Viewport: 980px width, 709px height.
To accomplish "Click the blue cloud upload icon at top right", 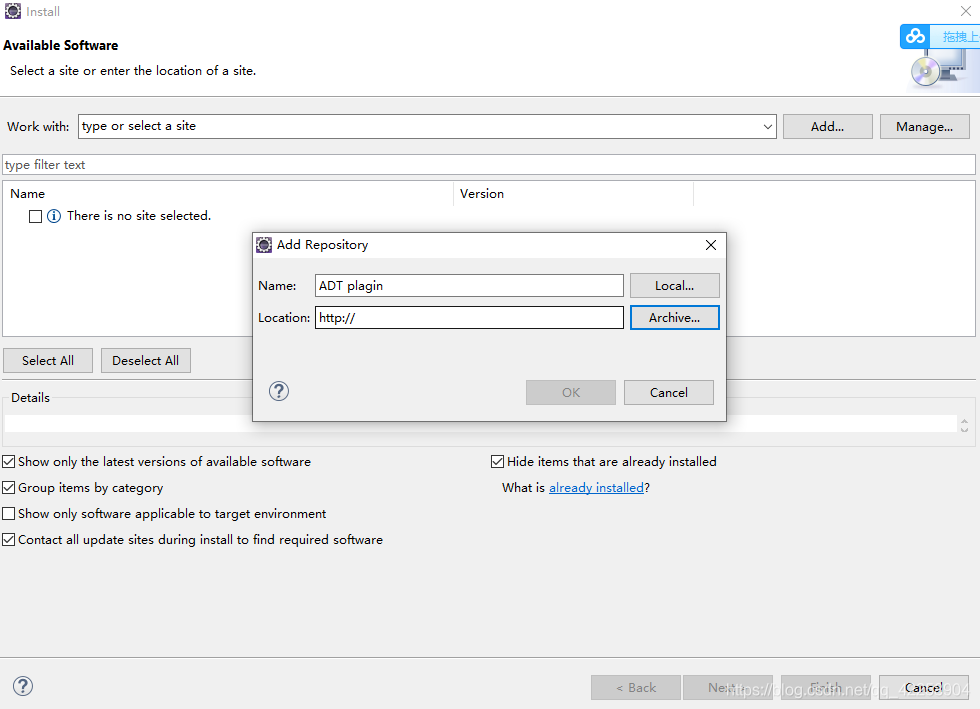I will click(914, 36).
